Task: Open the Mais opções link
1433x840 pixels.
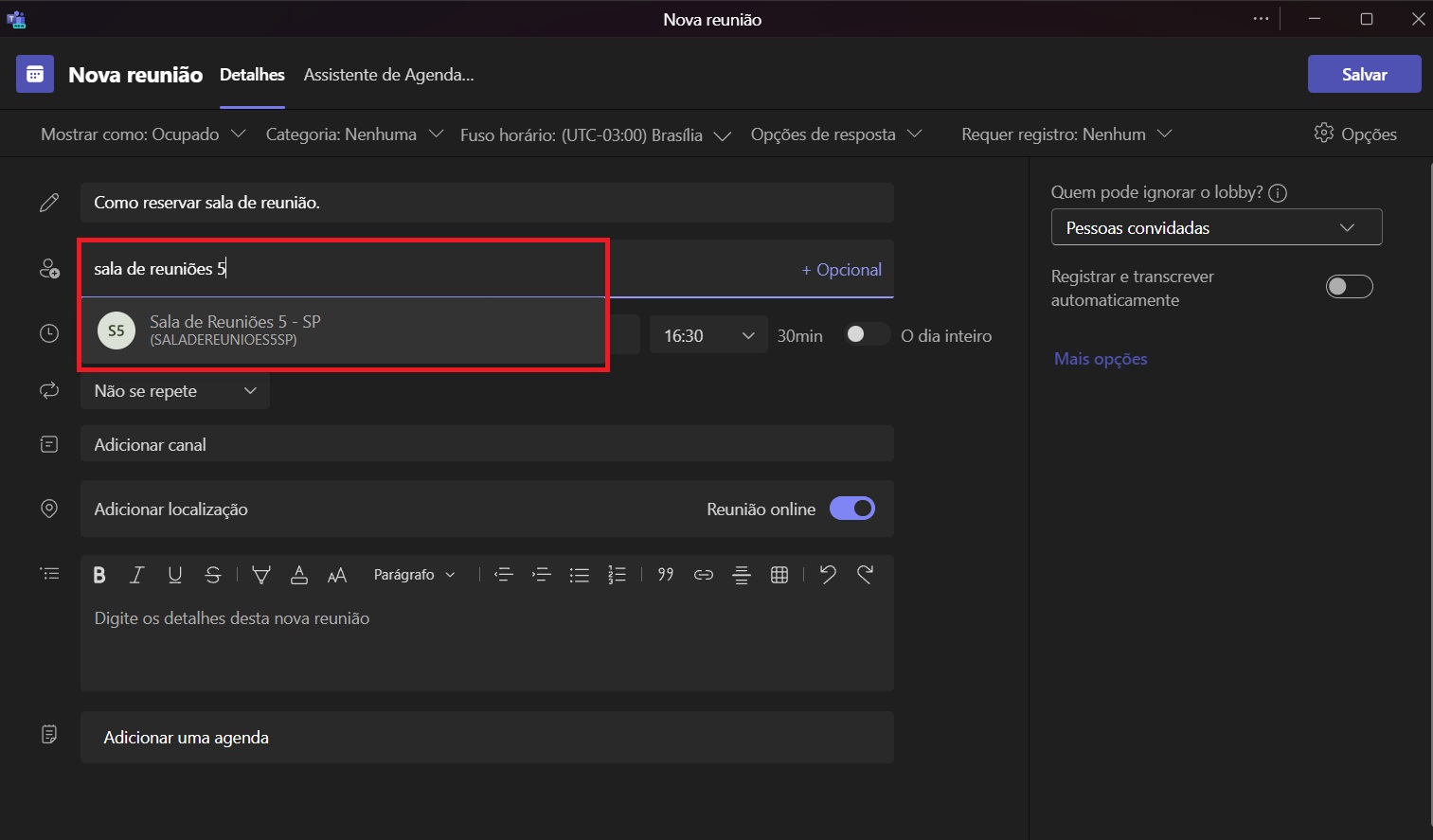Action: click(x=1101, y=359)
